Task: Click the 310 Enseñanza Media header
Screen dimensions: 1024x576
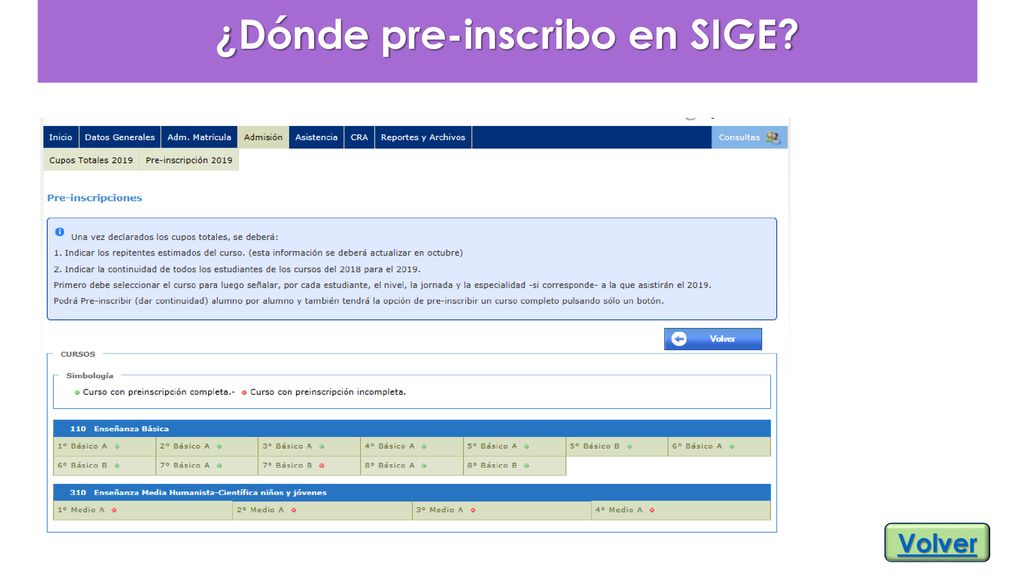Action: coord(412,492)
